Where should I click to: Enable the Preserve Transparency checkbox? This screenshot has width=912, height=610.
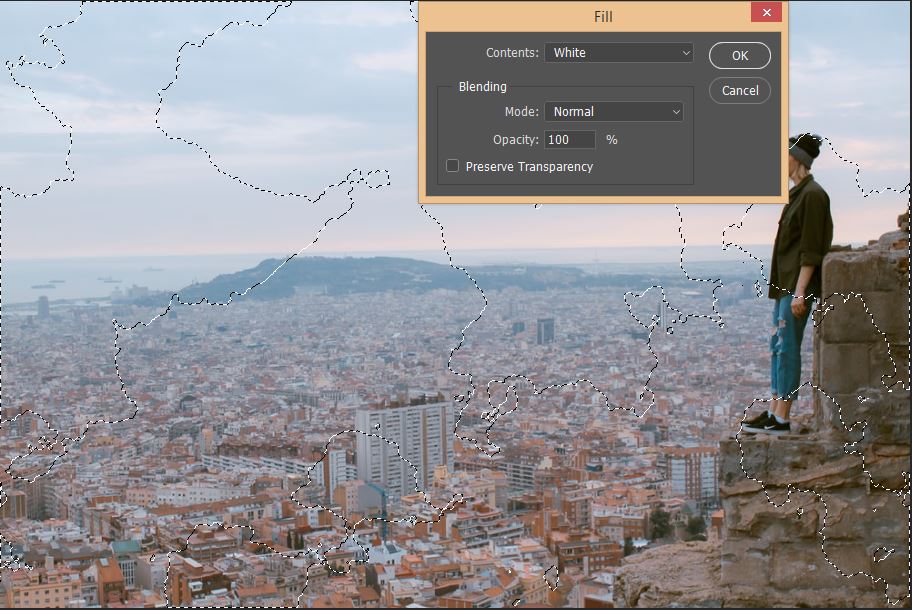coord(452,166)
